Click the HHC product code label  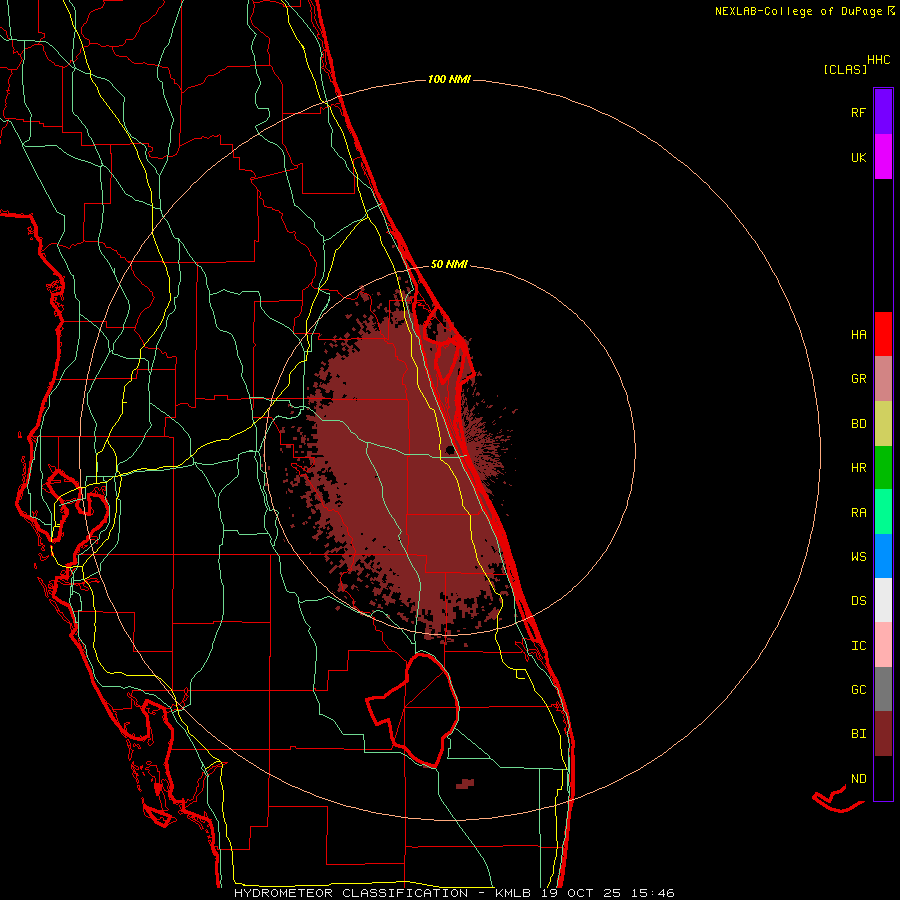pos(879,60)
